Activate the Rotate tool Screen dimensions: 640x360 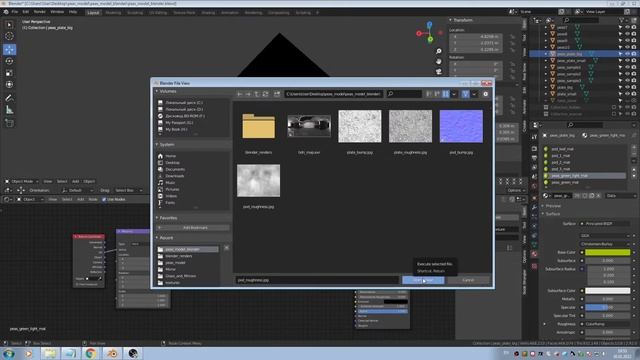[9, 61]
